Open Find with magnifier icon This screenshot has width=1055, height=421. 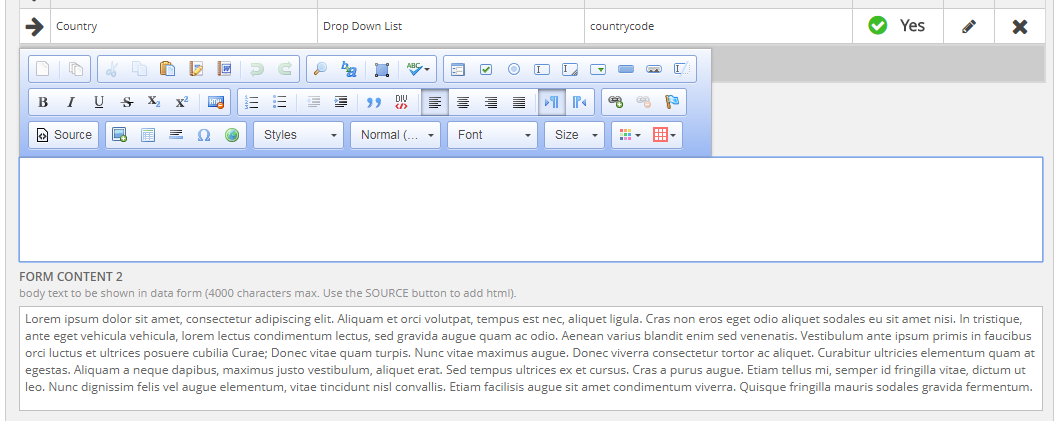pyautogui.click(x=321, y=69)
